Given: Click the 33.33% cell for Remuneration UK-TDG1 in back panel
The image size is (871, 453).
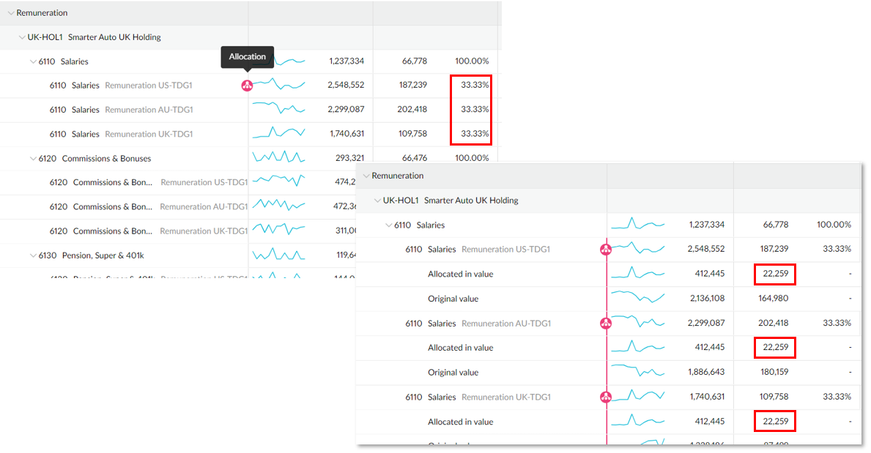Looking at the screenshot, I should coord(474,134).
